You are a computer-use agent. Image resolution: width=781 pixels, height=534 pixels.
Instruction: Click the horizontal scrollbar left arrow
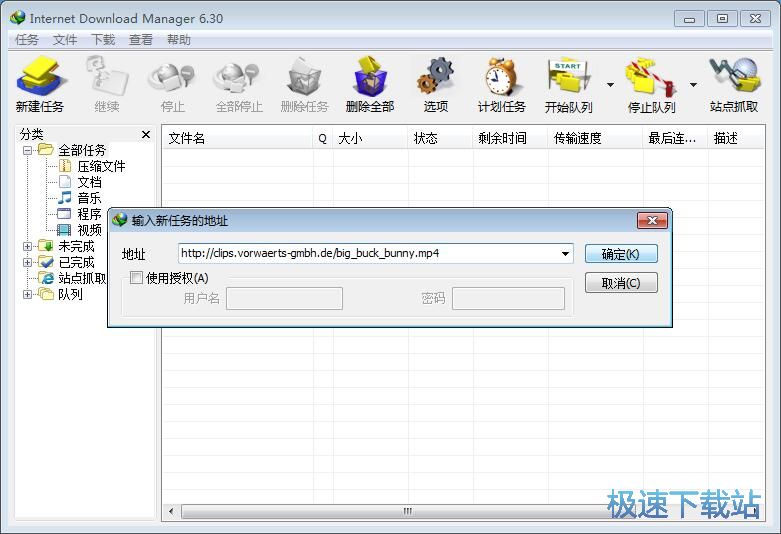[x=171, y=511]
